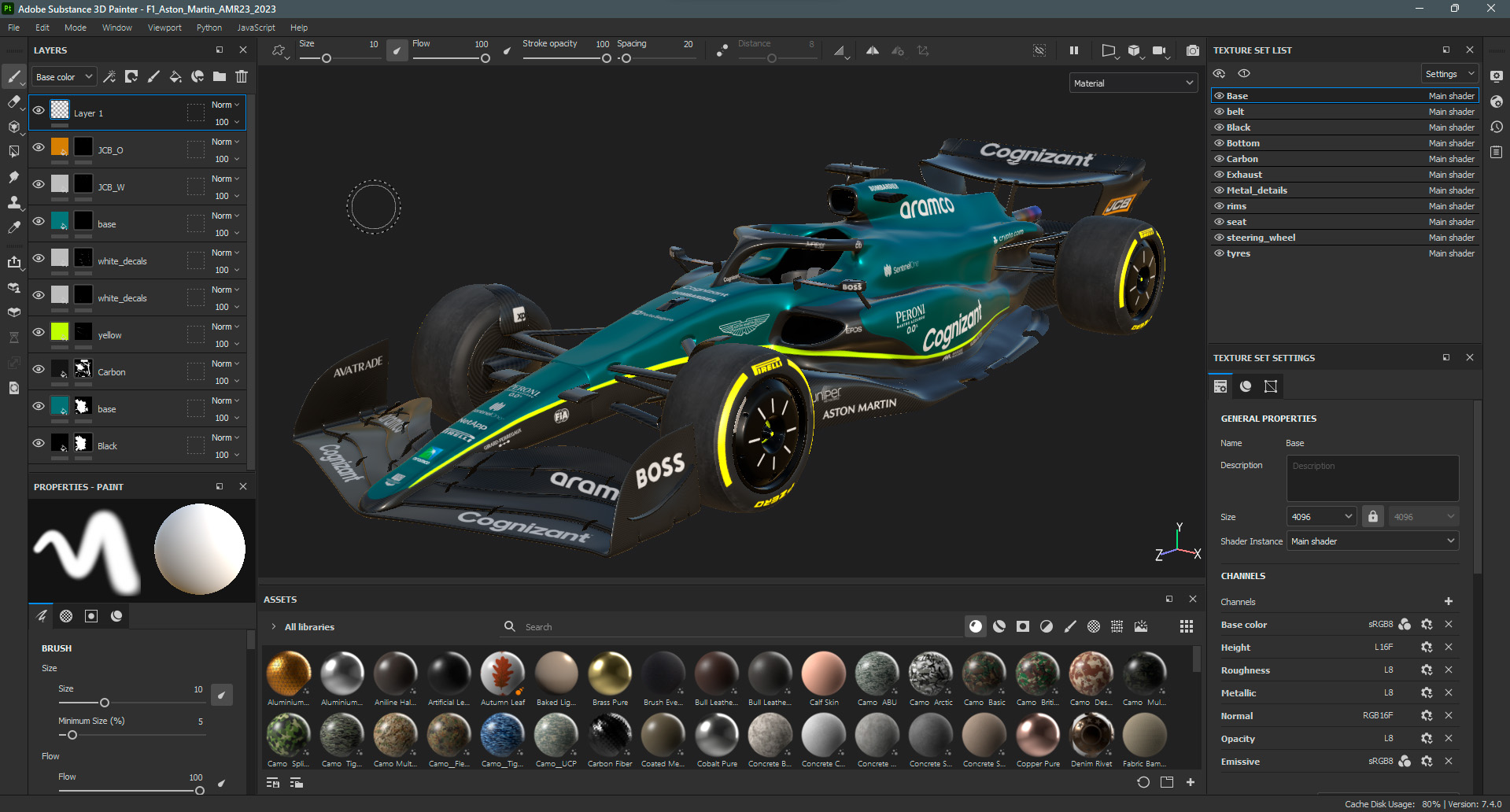Image resolution: width=1510 pixels, height=812 pixels.
Task: Hide the Carbon layer
Action: [x=38, y=369]
